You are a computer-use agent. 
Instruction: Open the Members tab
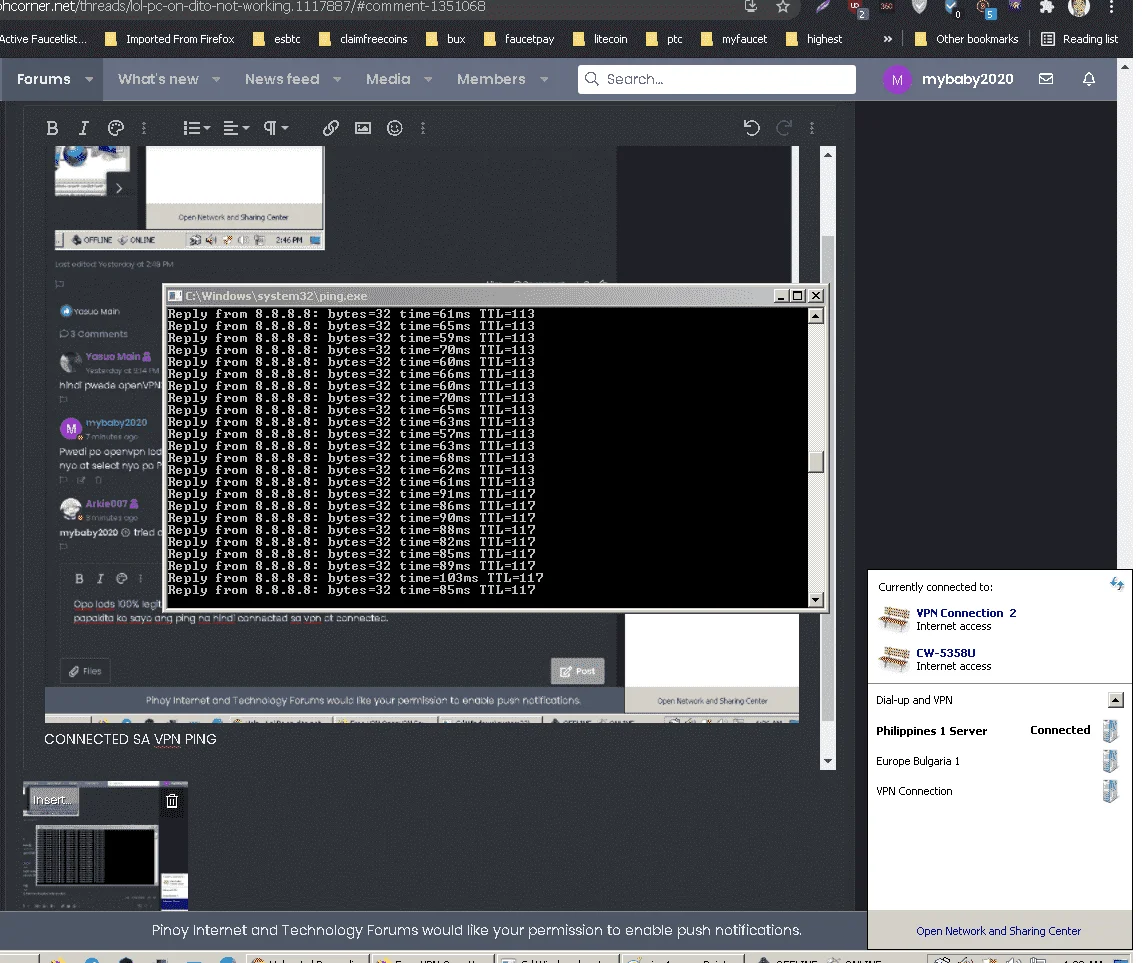click(491, 79)
